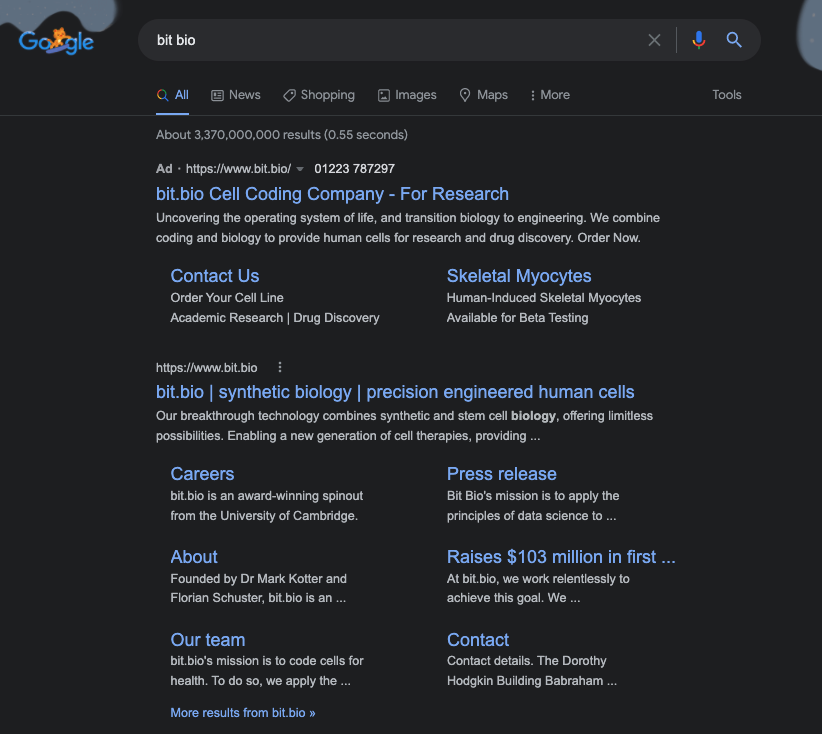Click the https://www.bit.bio result URL
The width and height of the screenshot is (822, 734).
pos(207,368)
